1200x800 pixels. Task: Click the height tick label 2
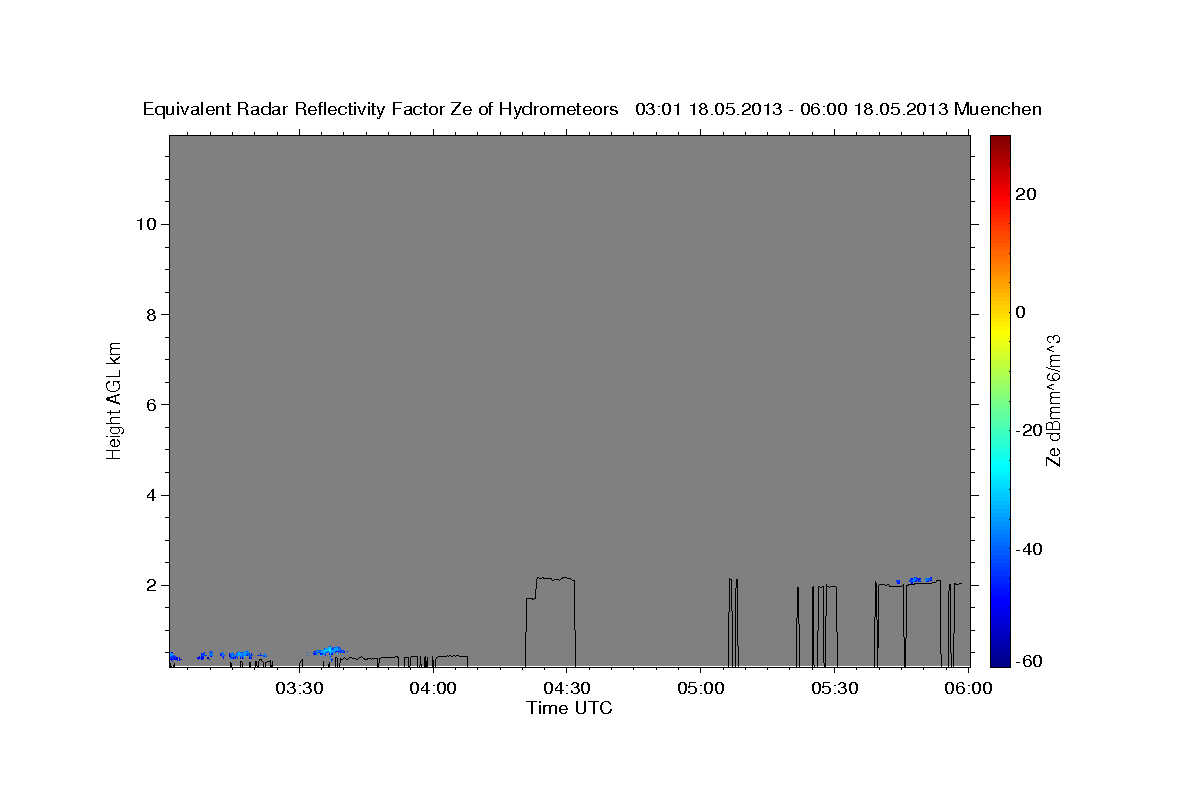coord(152,586)
